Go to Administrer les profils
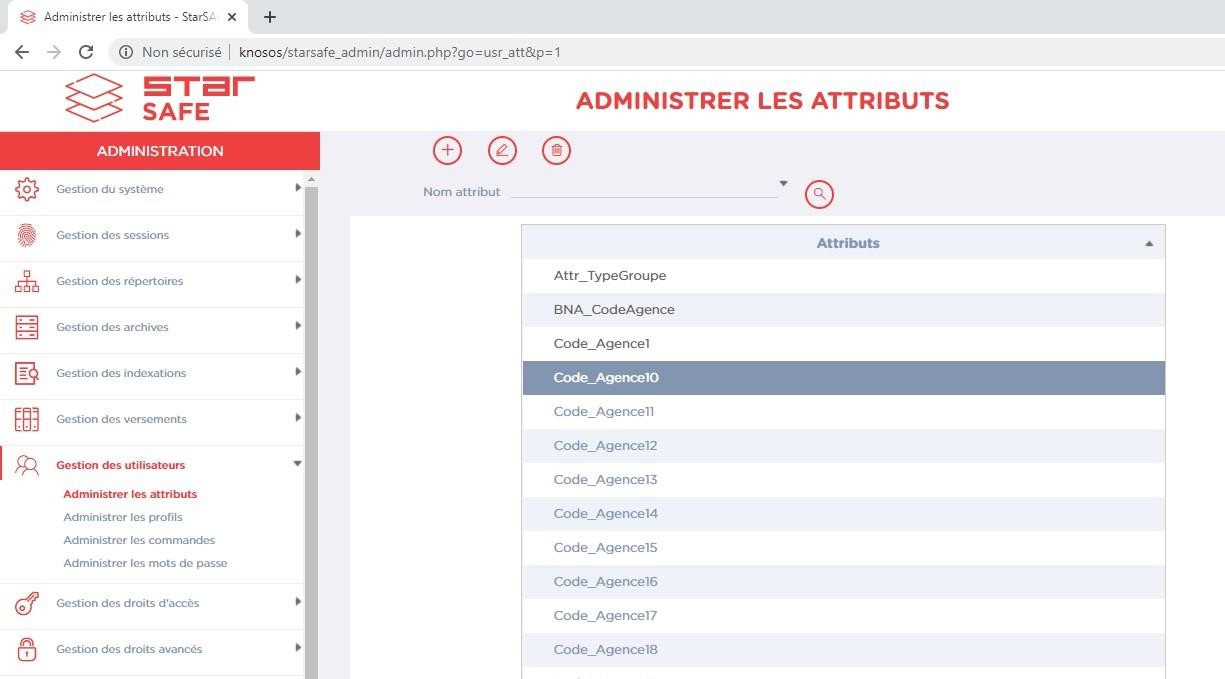 [123, 517]
